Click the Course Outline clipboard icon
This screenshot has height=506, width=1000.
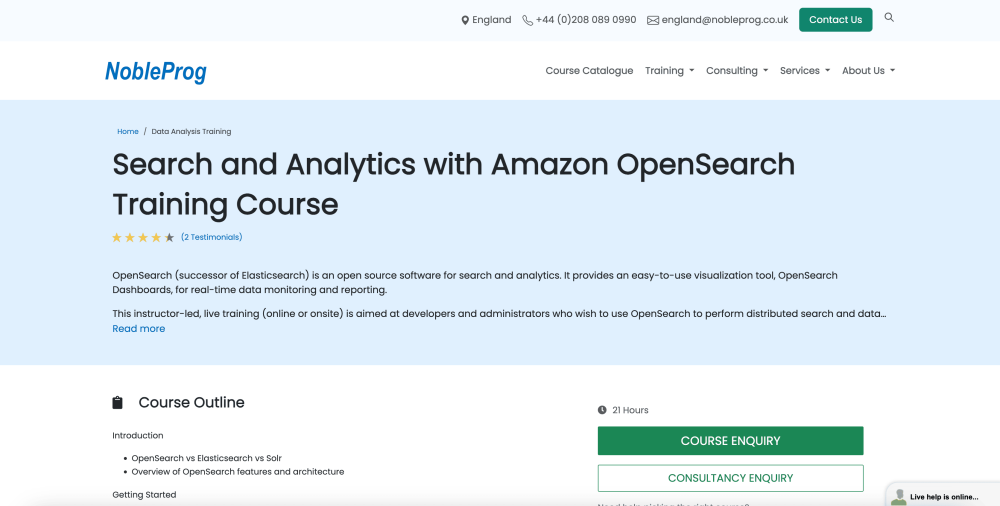tap(118, 403)
